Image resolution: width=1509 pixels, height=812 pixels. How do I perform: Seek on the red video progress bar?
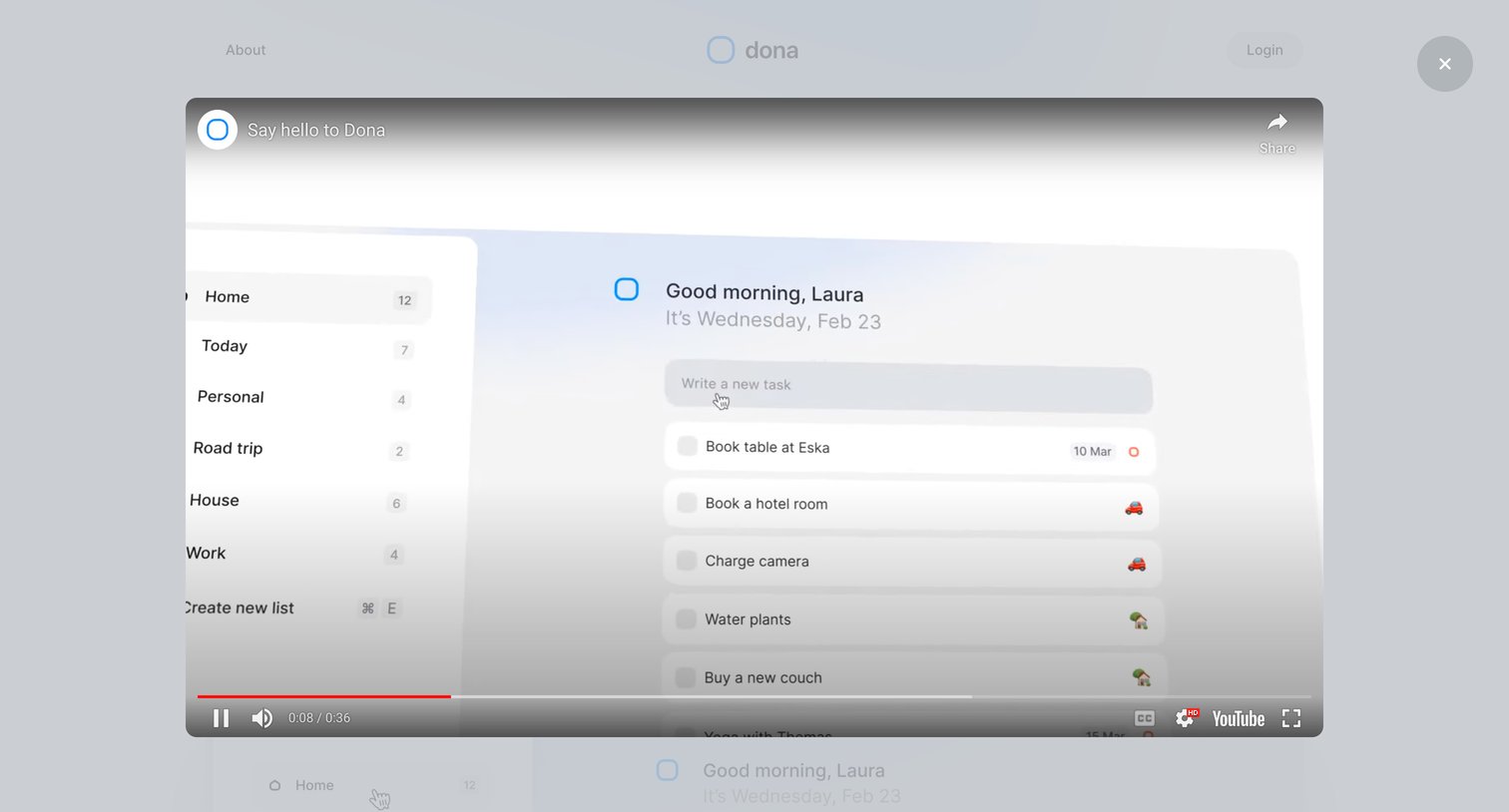click(323, 696)
